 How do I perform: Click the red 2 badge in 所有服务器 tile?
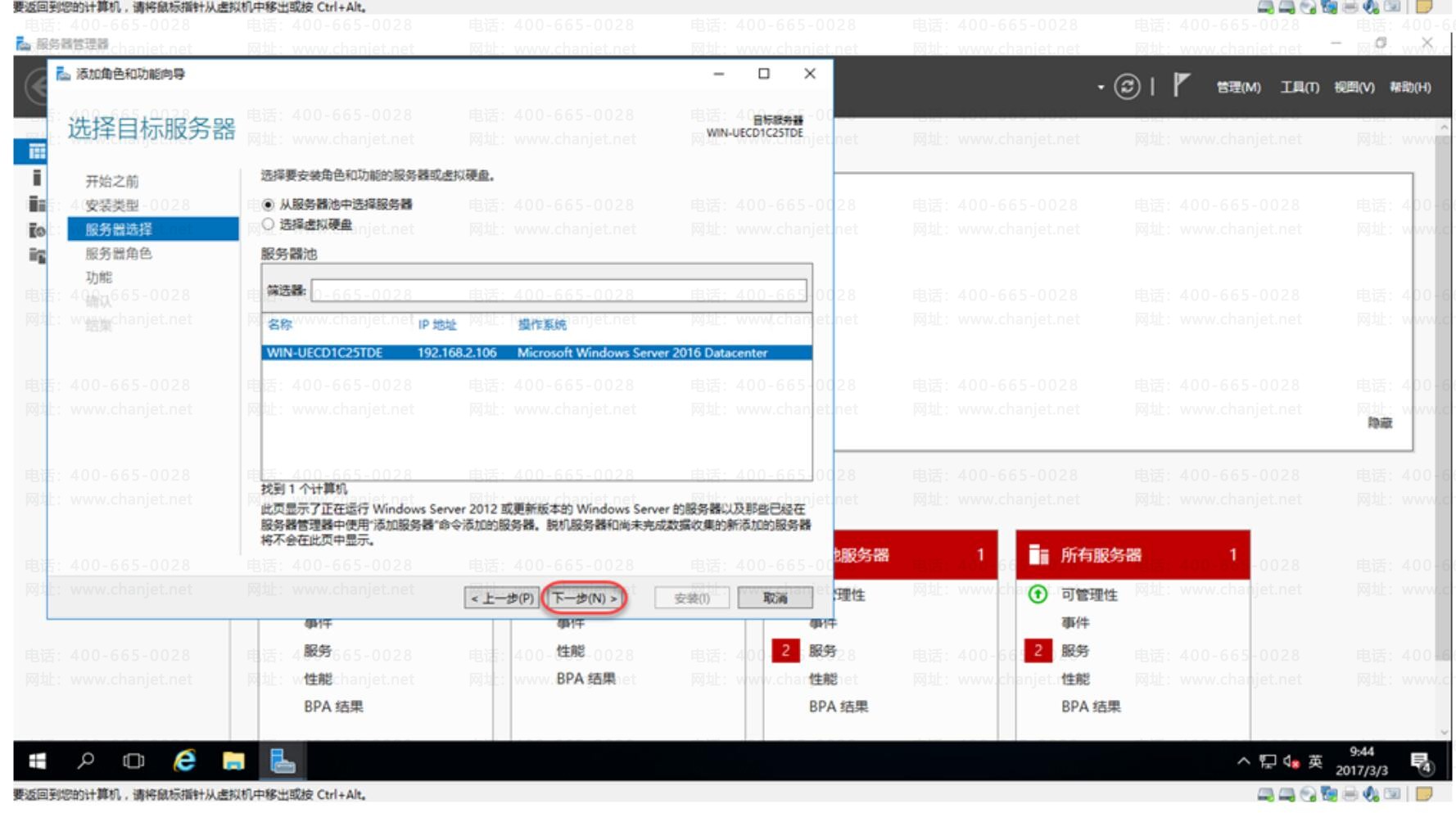tap(1038, 651)
